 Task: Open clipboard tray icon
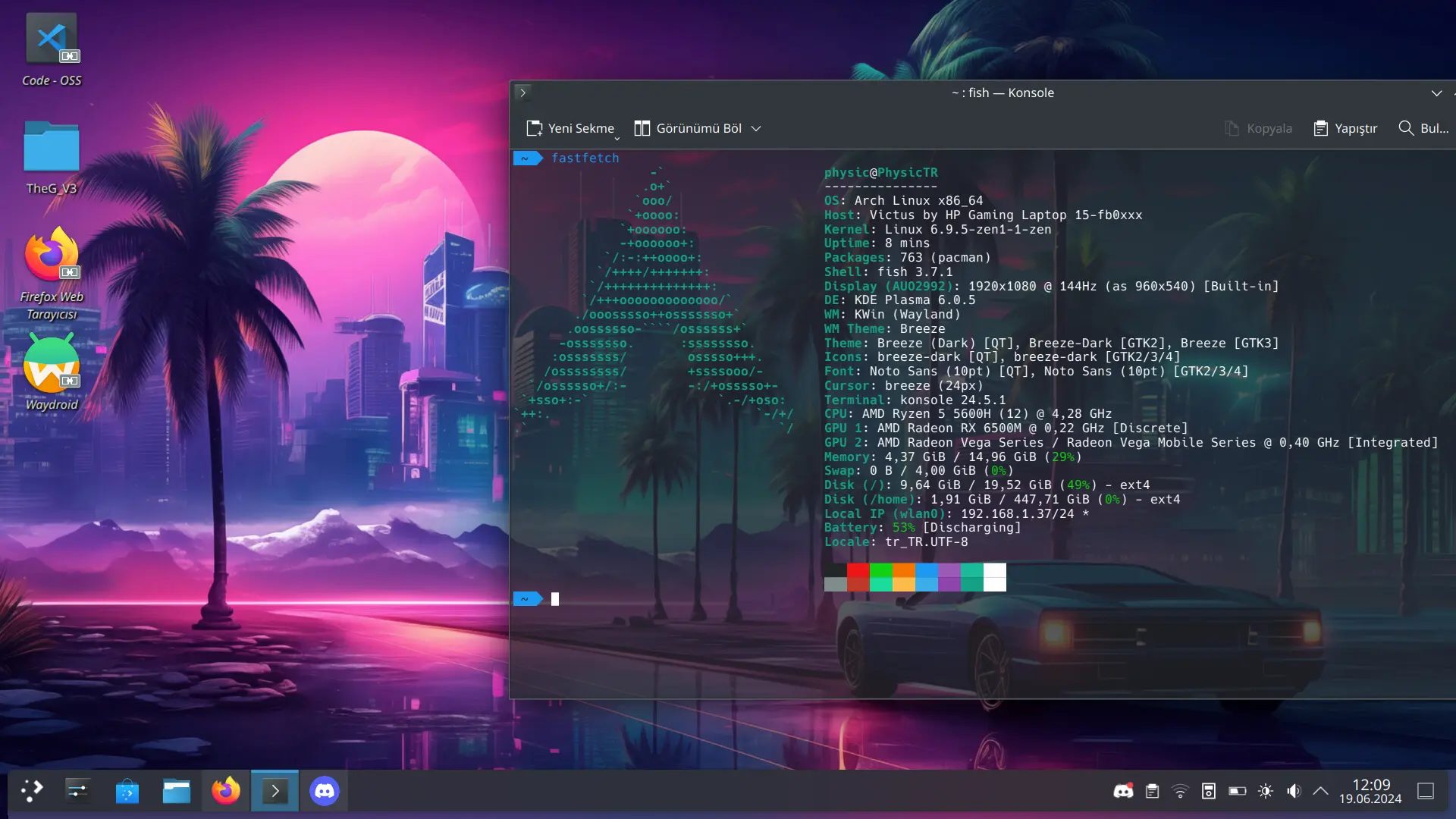point(1152,791)
